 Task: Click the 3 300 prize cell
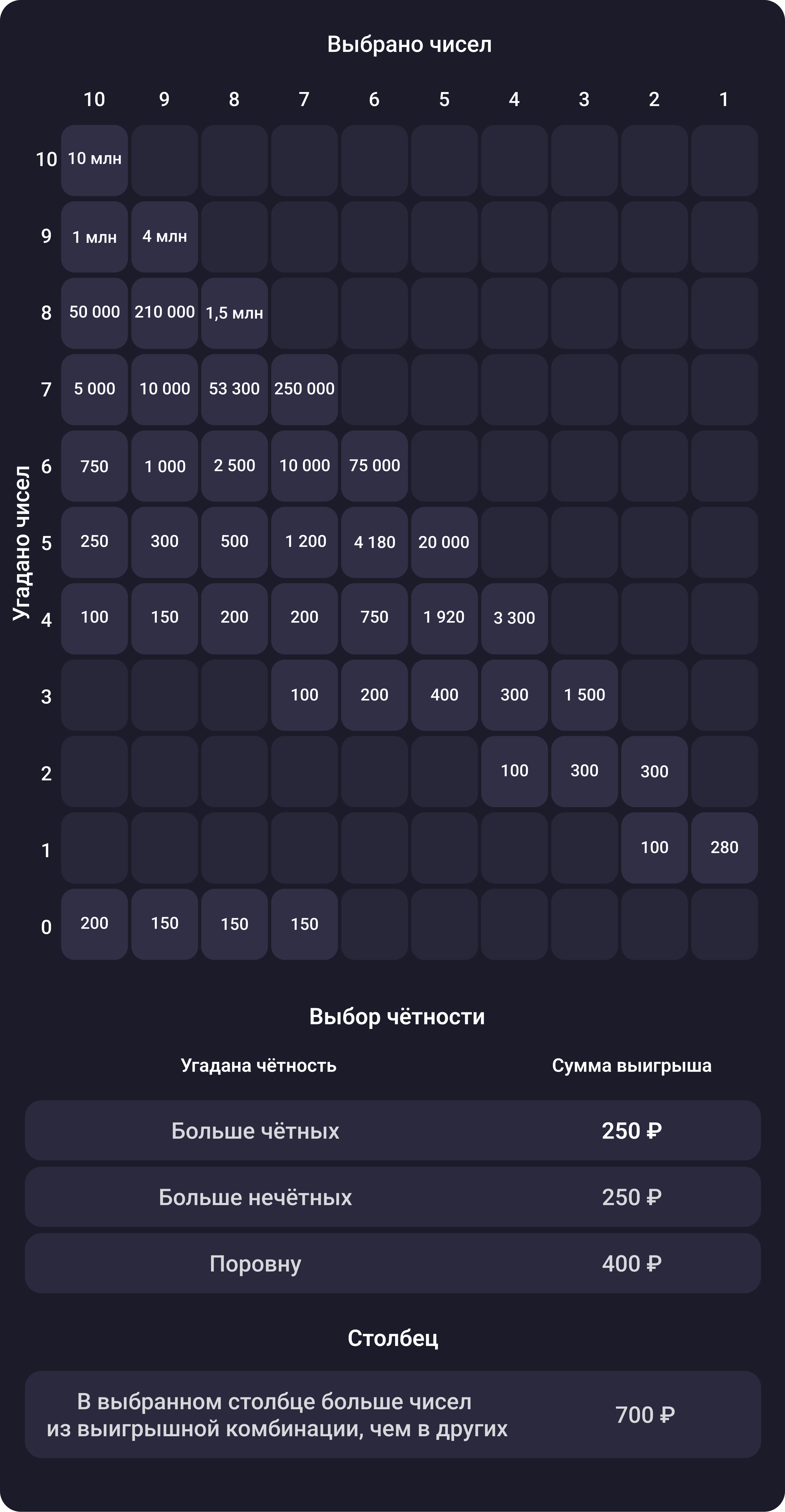[514, 619]
